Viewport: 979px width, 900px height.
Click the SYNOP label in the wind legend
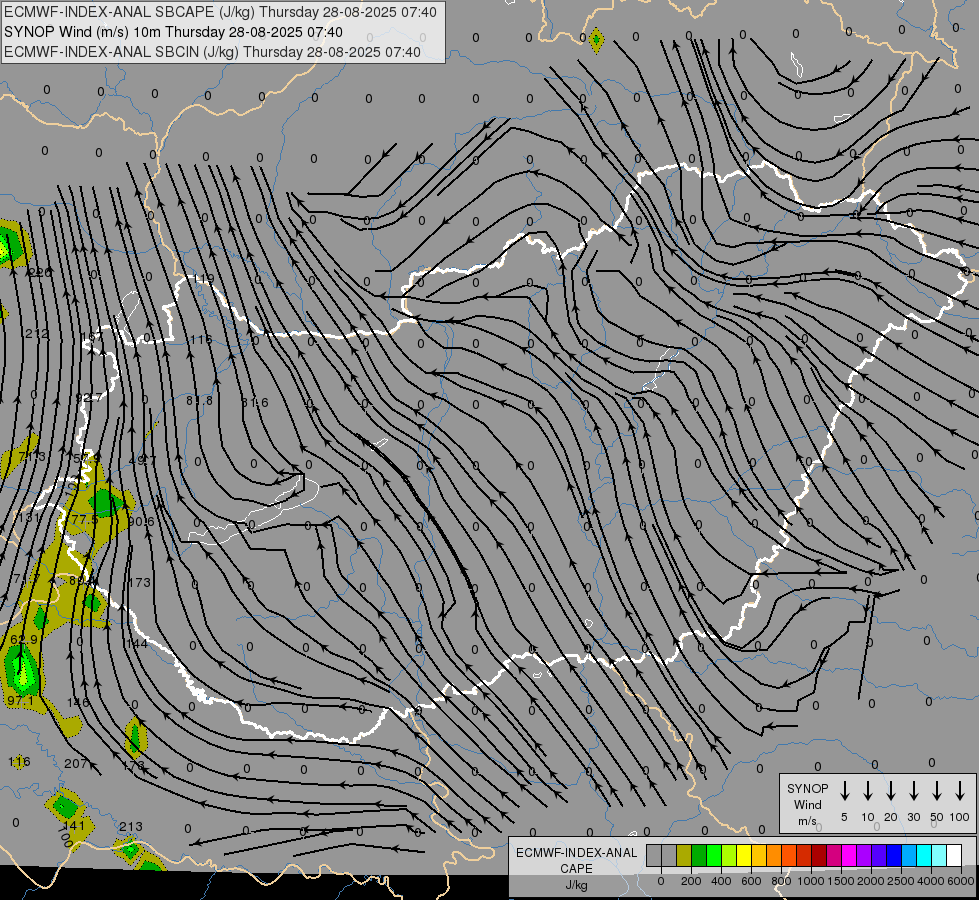tap(807, 789)
